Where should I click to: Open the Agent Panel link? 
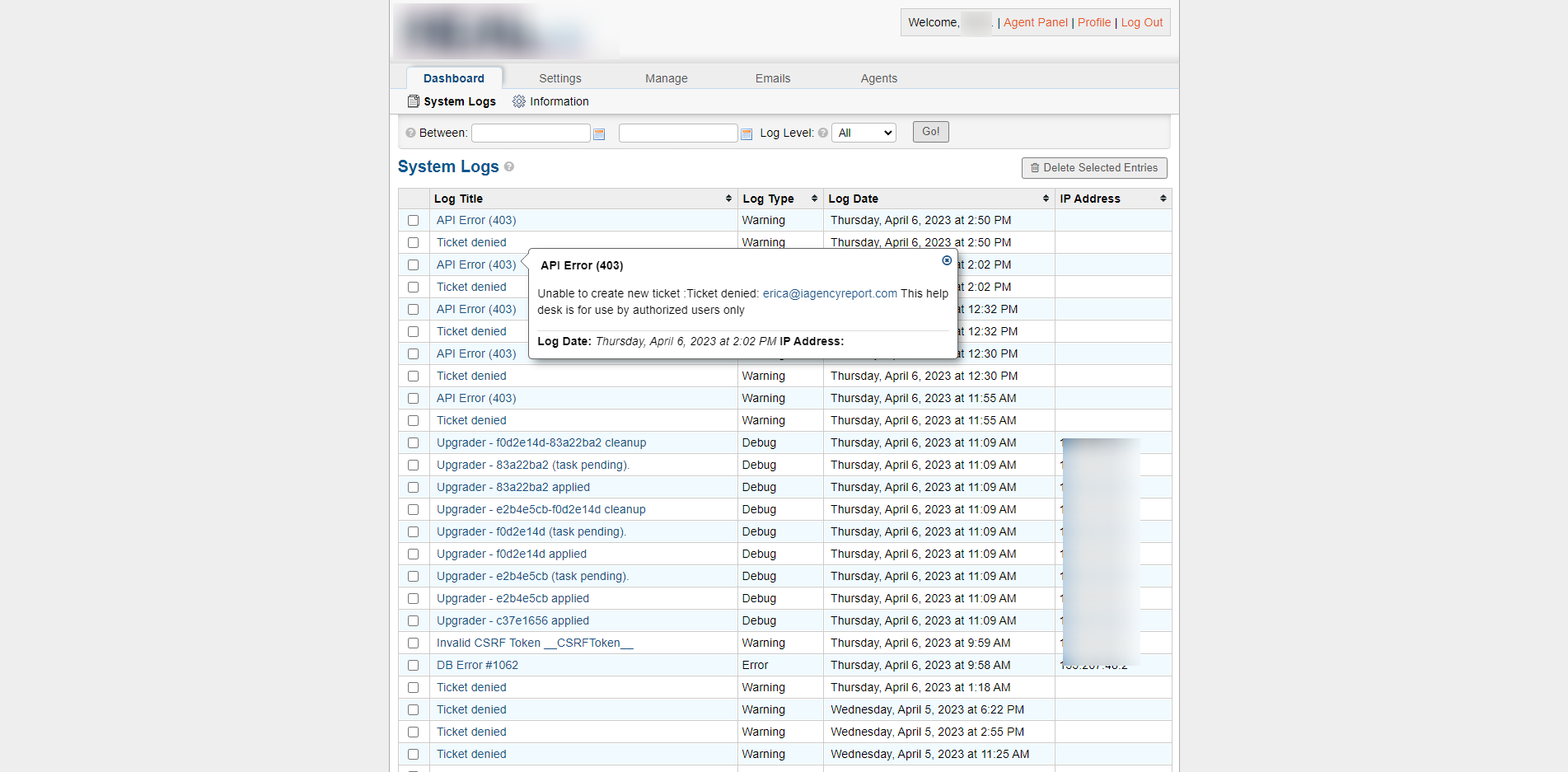point(1035,22)
